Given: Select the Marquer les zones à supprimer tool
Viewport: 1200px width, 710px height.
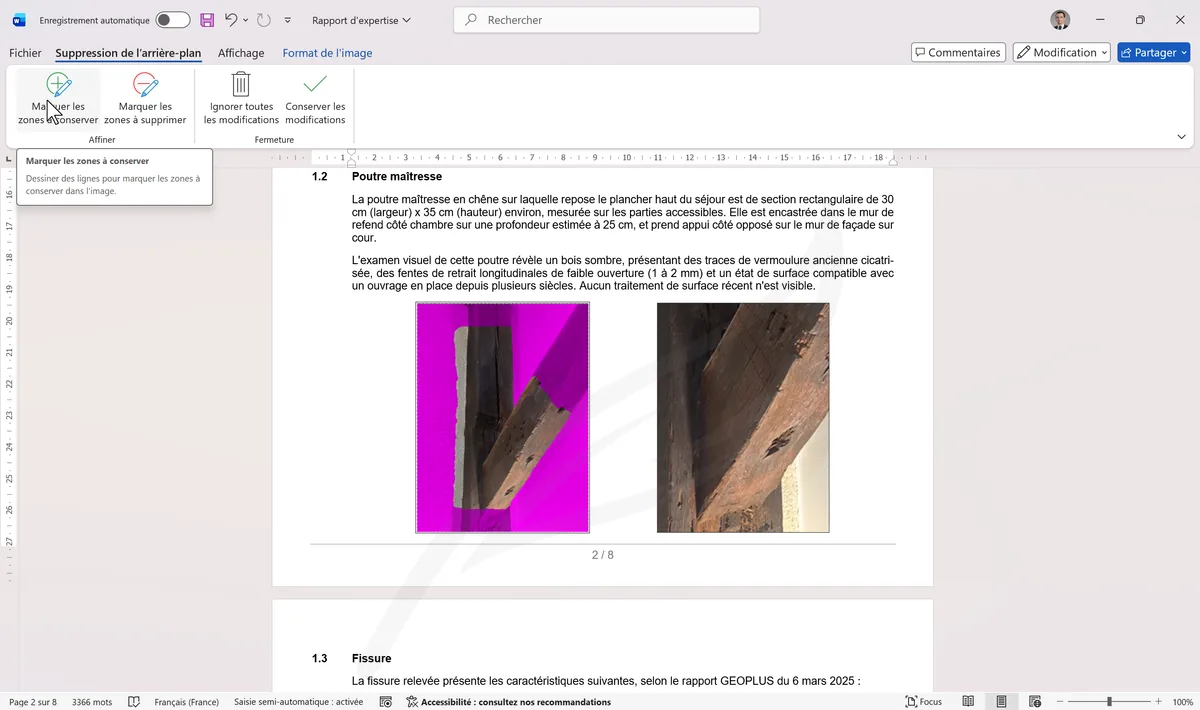Looking at the screenshot, I should 145,97.
